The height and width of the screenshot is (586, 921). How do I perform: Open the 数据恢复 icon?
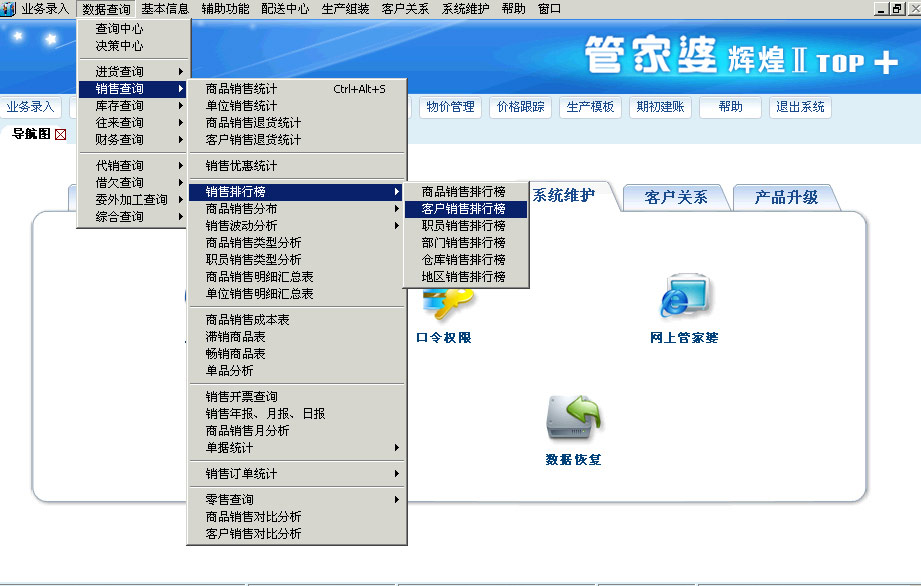573,418
